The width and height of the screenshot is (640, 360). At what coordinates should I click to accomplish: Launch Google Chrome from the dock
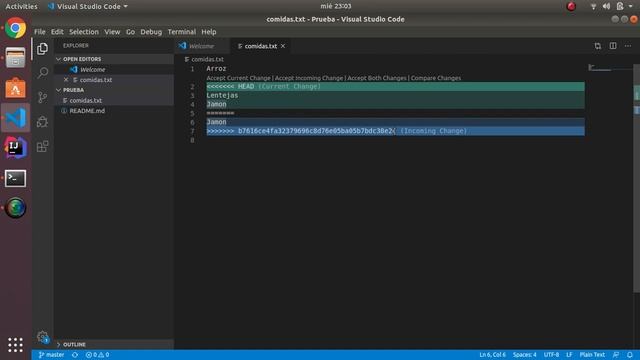(x=16, y=28)
